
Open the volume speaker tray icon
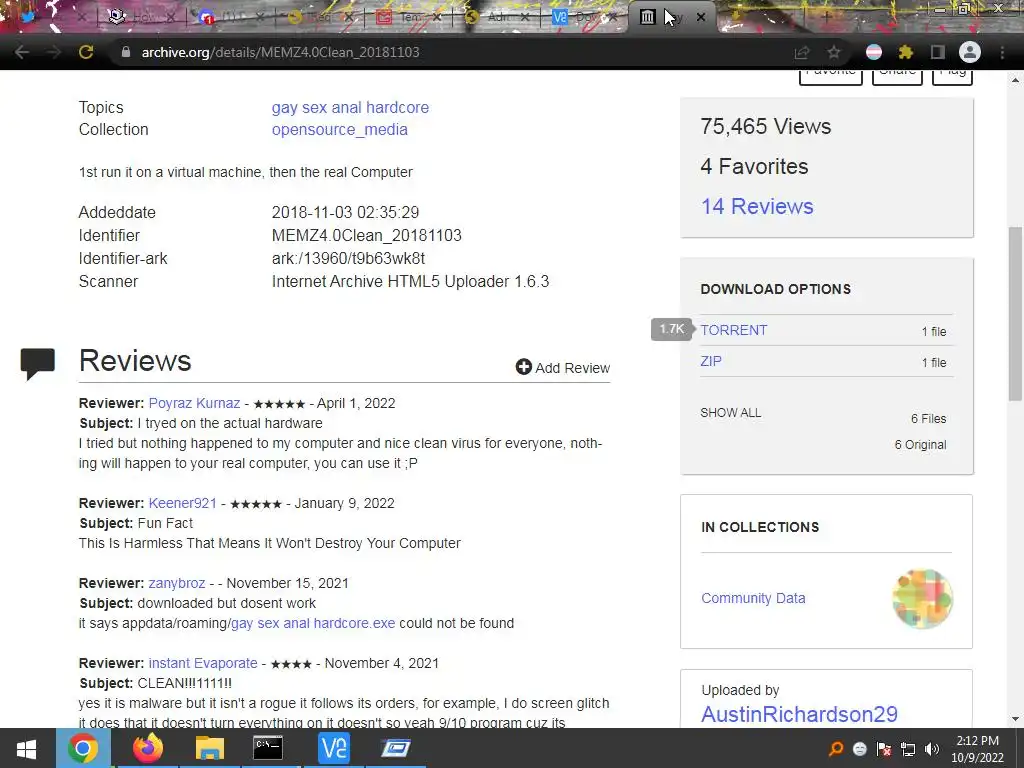[x=932, y=749]
